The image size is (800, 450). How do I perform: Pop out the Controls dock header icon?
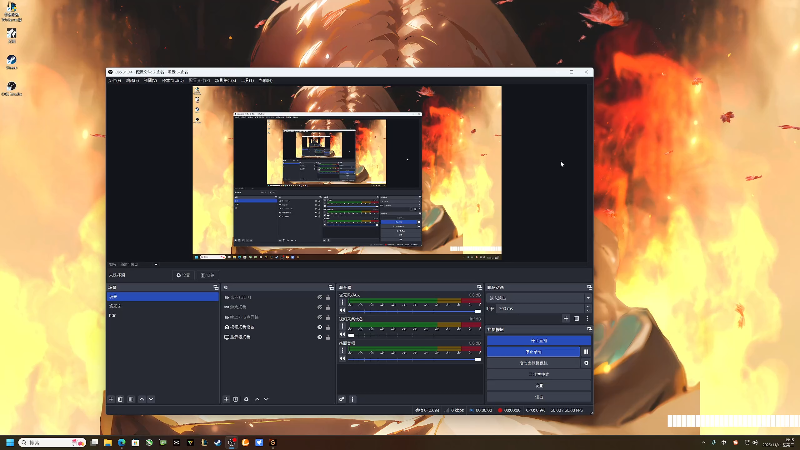589,330
